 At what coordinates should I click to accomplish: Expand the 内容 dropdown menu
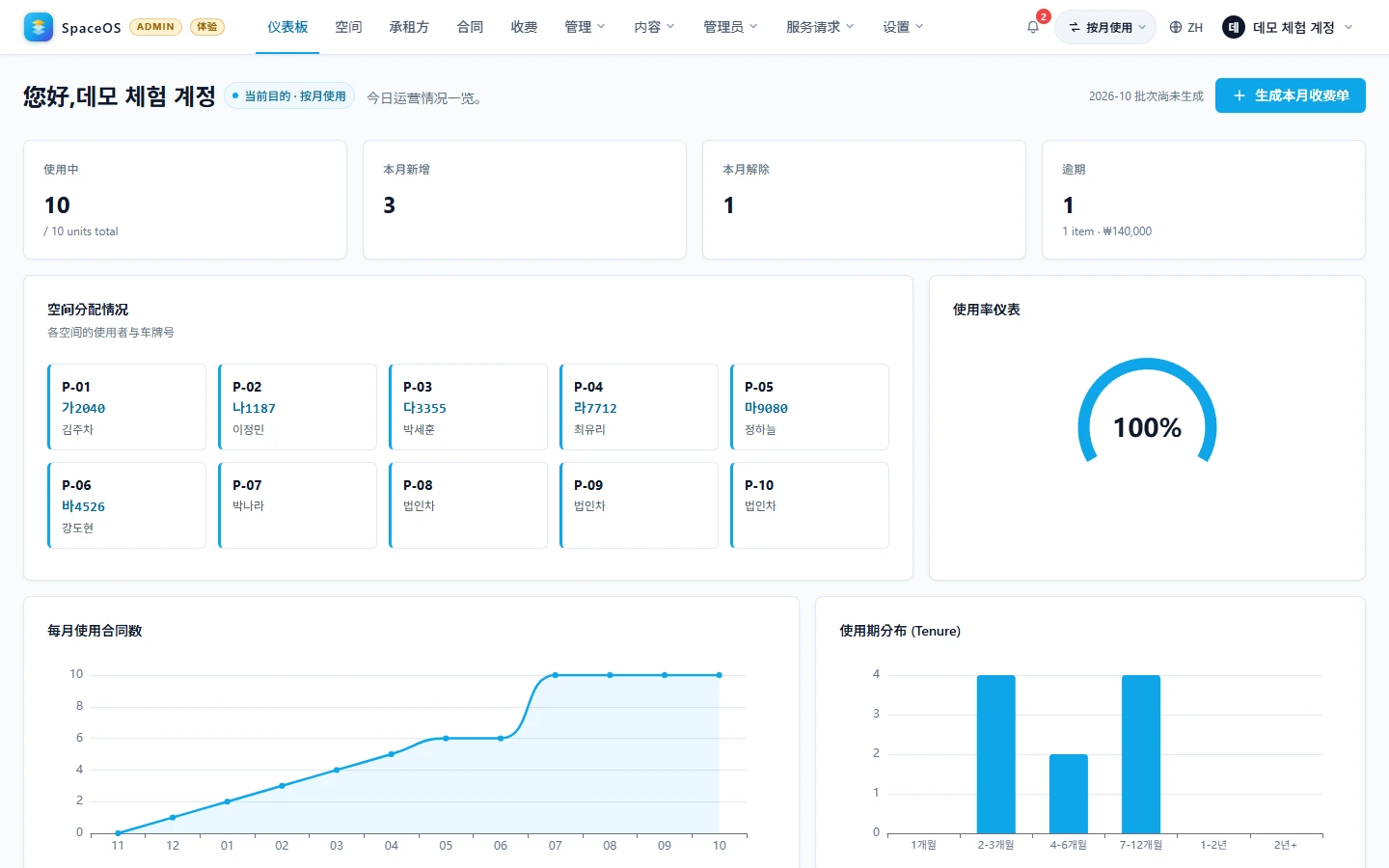click(x=654, y=27)
